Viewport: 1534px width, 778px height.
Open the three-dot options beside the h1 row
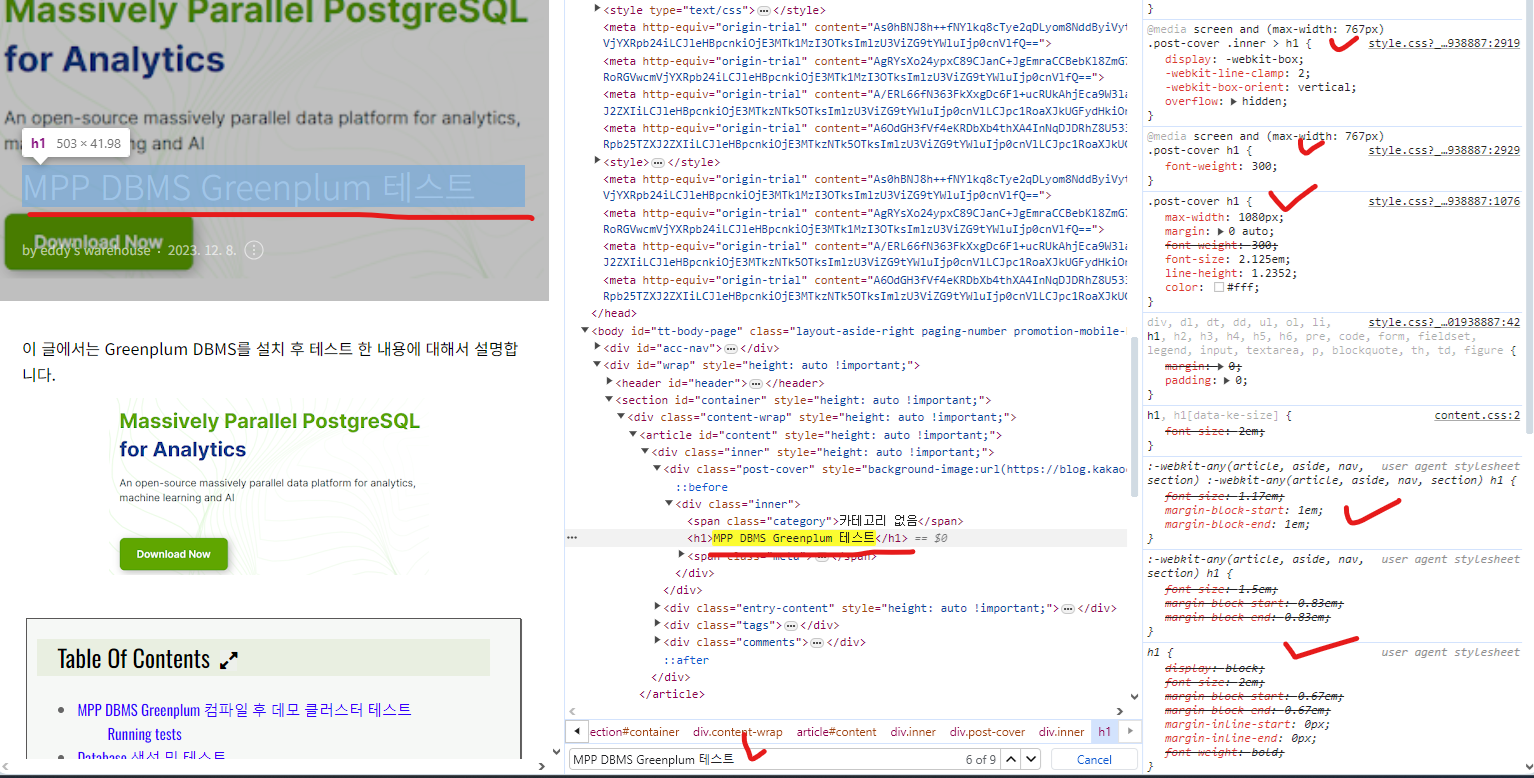(x=572, y=538)
